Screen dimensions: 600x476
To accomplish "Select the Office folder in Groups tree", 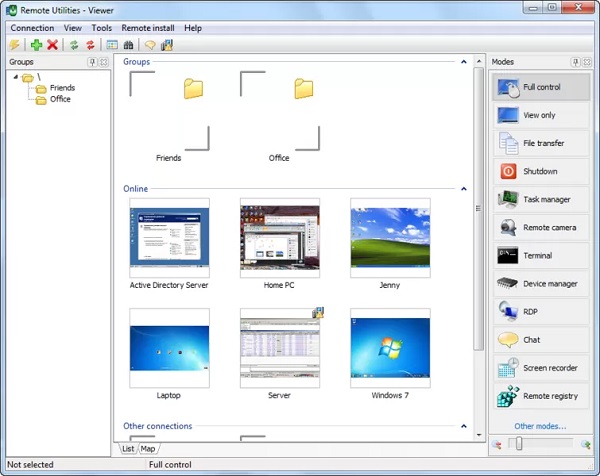I will (60, 99).
